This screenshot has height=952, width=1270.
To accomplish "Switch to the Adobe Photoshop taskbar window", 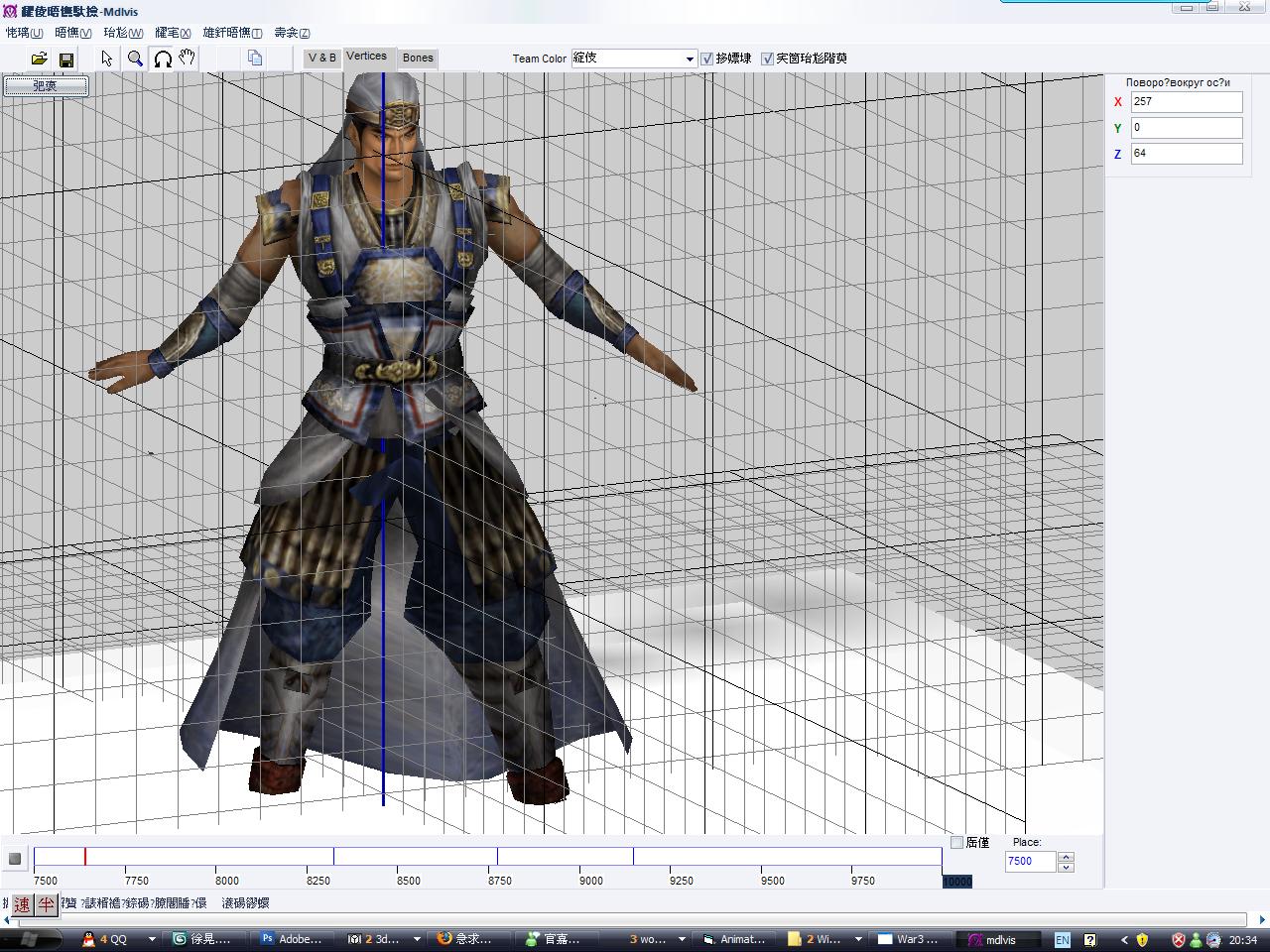I will tap(293, 939).
